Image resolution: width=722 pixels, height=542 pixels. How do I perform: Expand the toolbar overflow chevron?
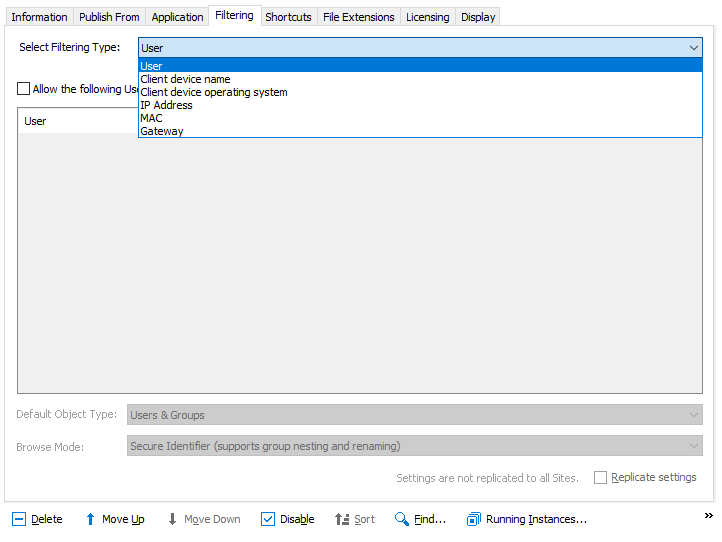(x=709, y=516)
